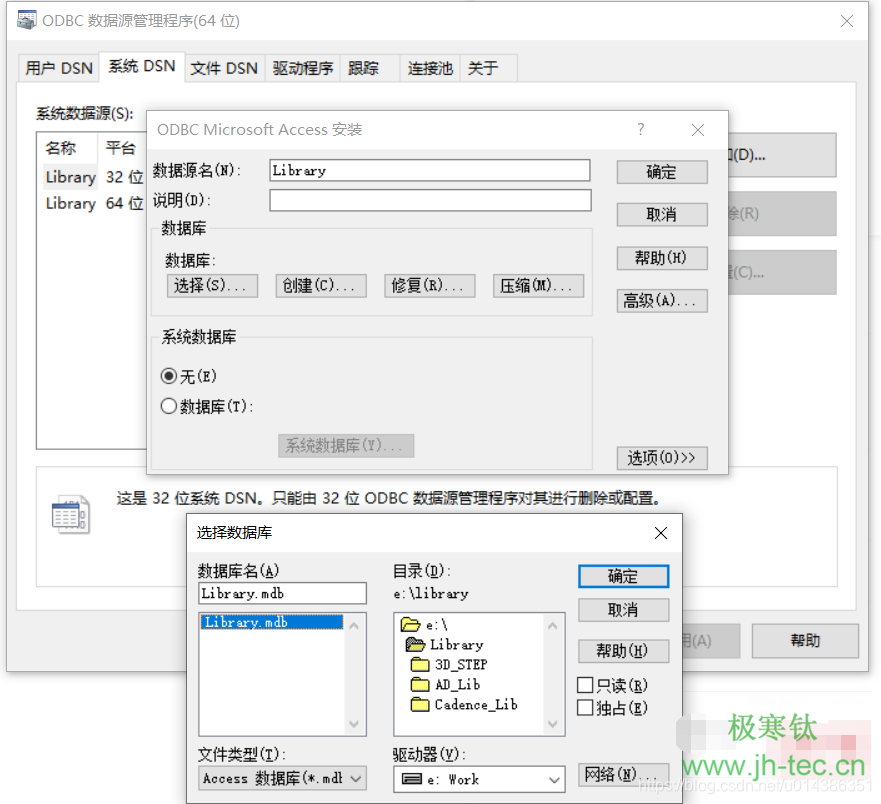Click the 选择(S)... database button

click(x=212, y=286)
